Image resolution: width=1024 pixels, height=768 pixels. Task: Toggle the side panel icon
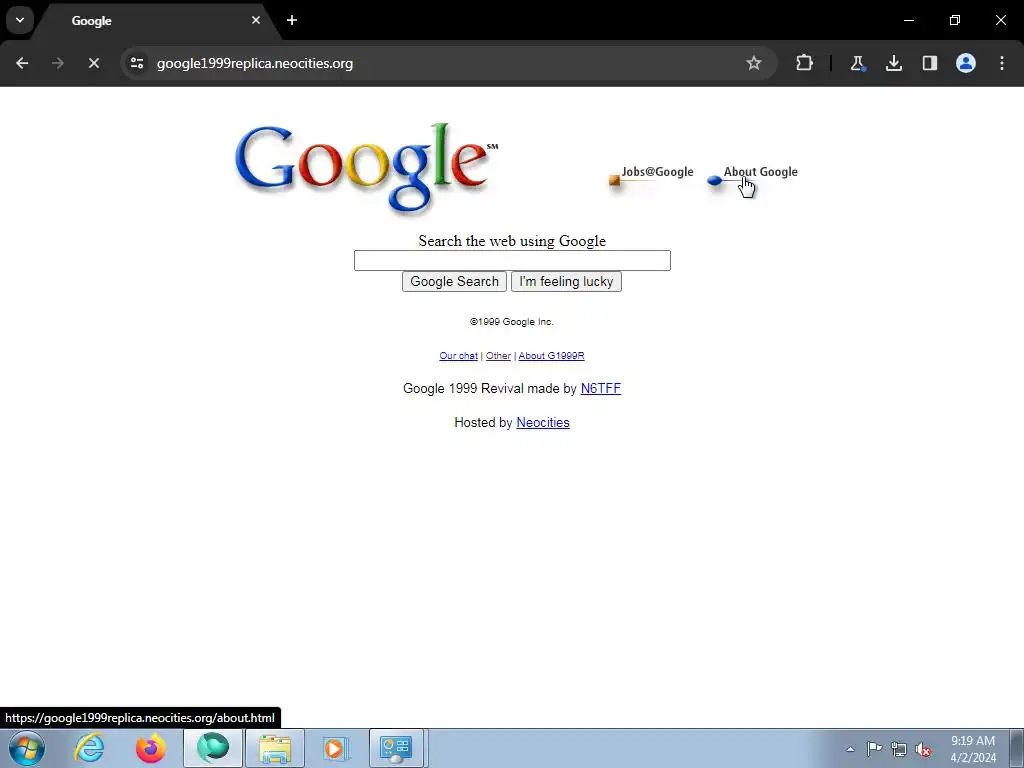[929, 63]
